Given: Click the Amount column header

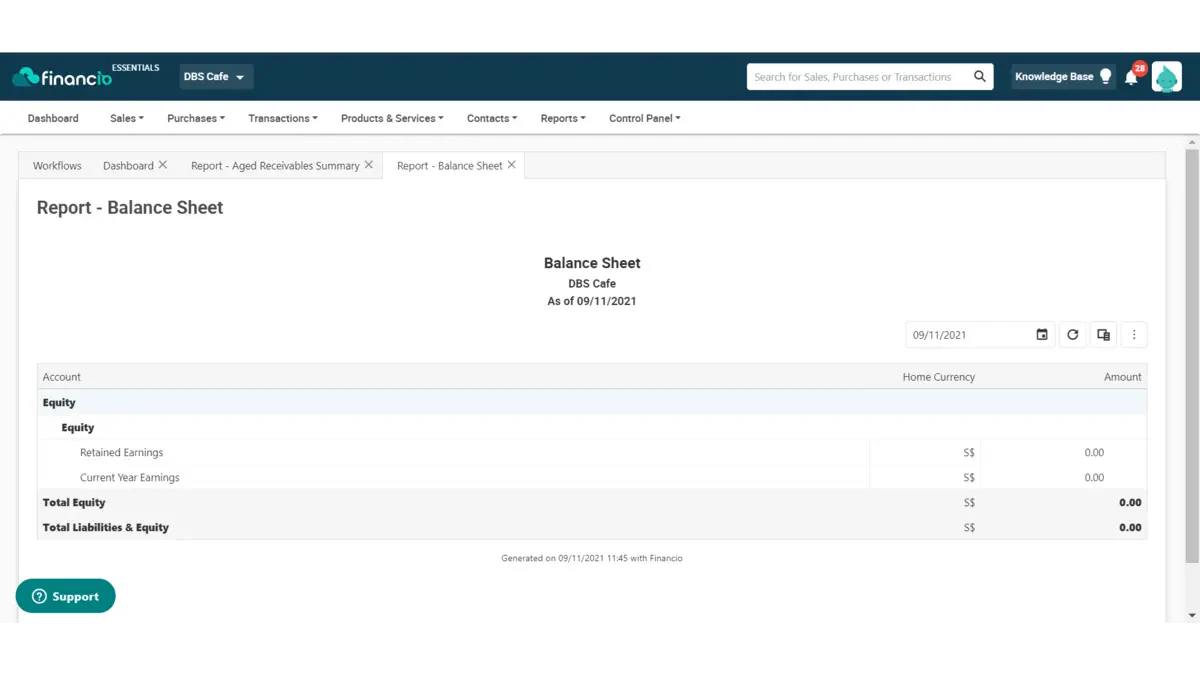Looking at the screenshot, I should (1123, 377).
